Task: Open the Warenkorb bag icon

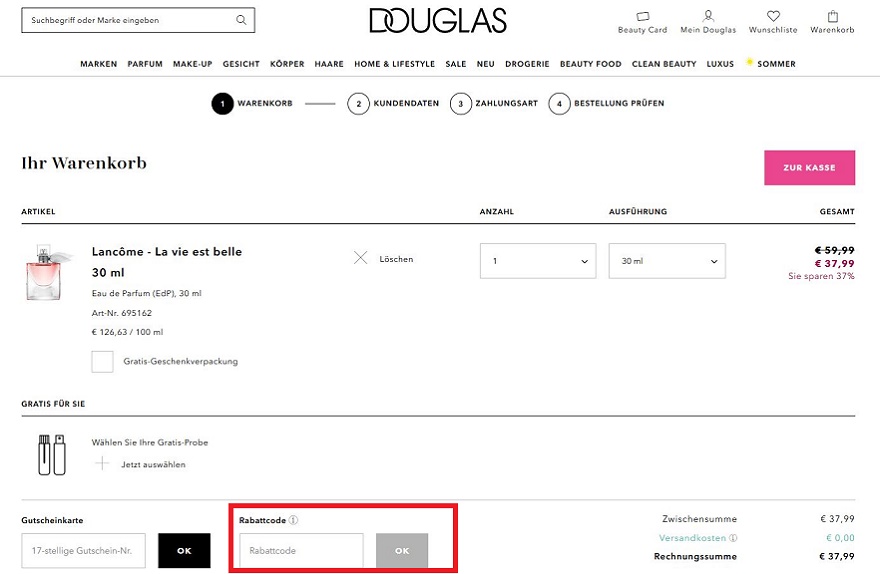Action: (x=833, y=16)
